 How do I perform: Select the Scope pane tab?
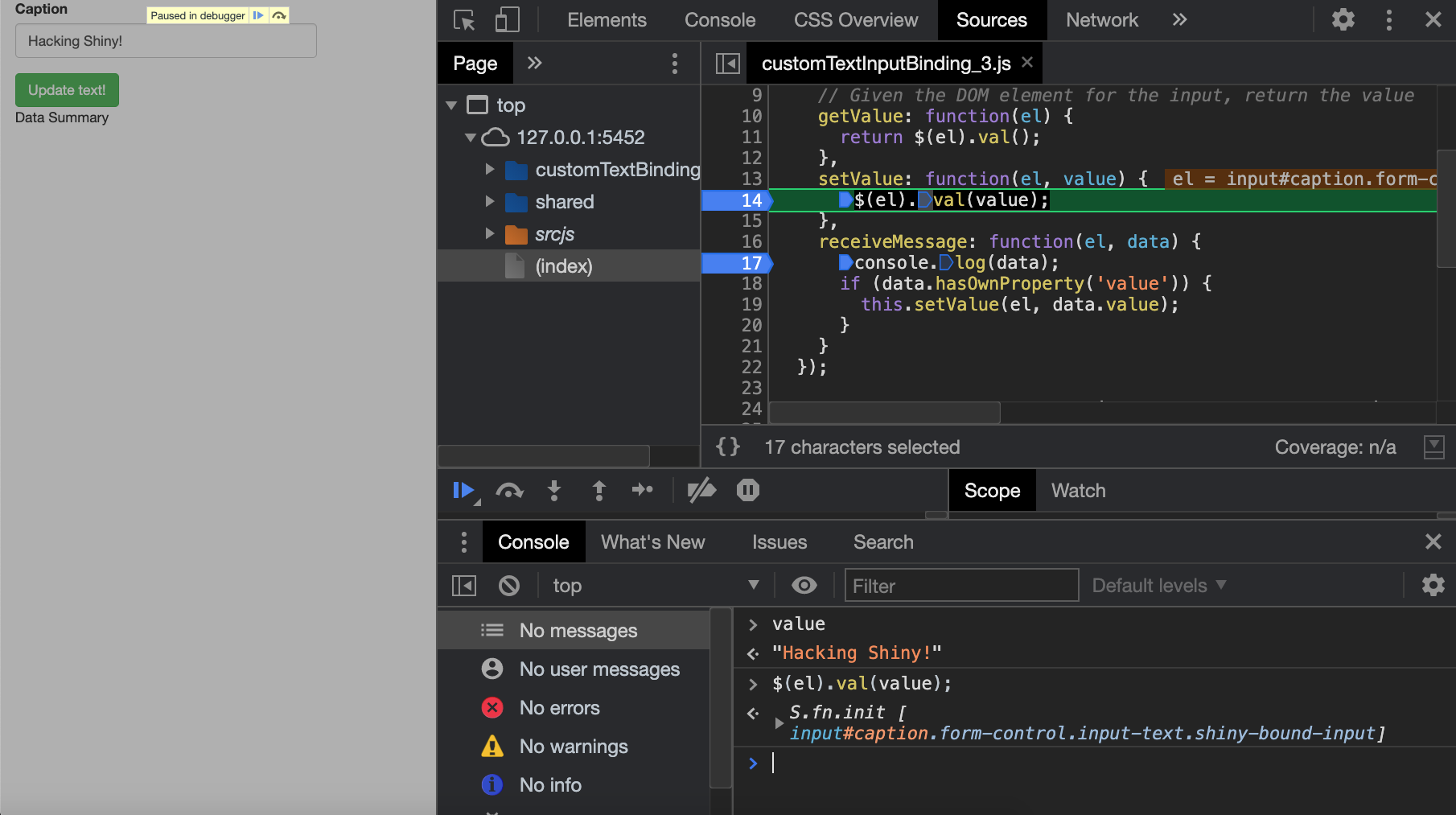(x=992, y=491)
